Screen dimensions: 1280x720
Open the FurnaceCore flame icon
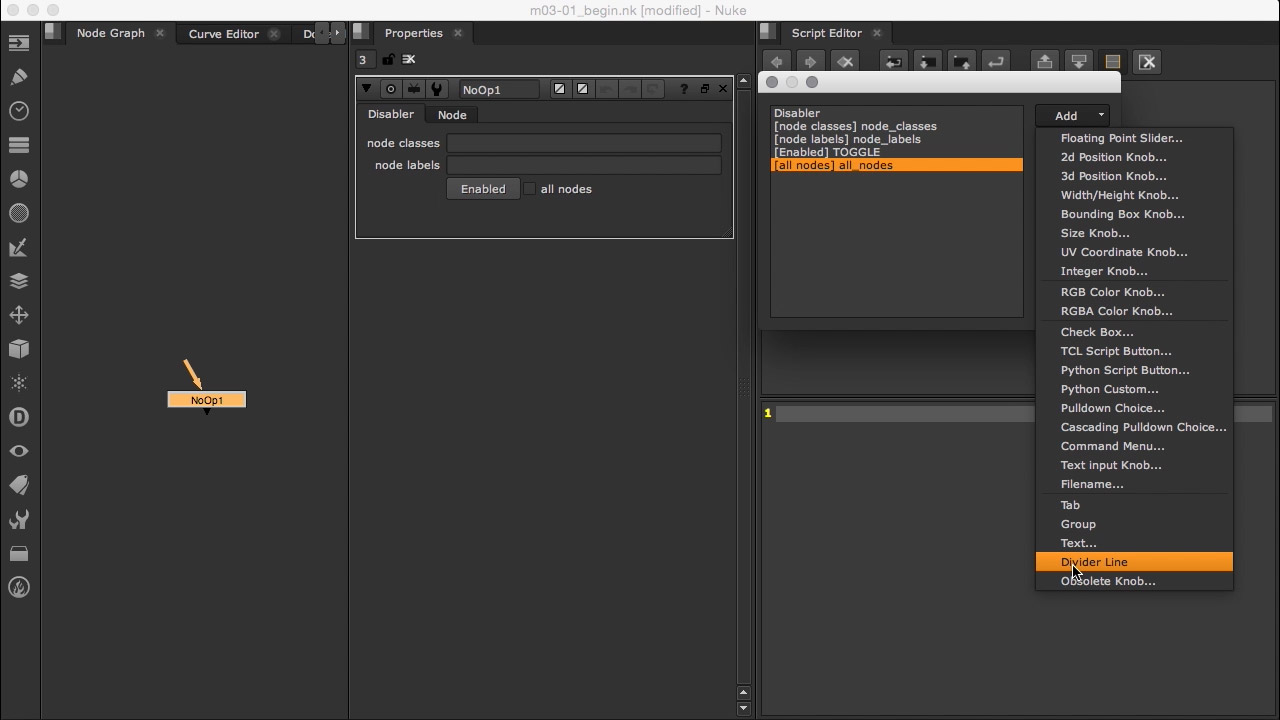[19, 587]
